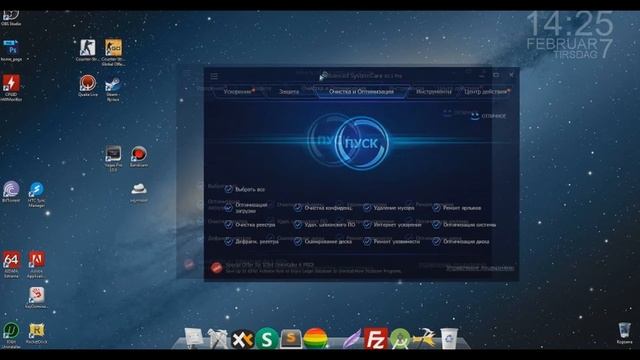The width and height of the screenshot is (640, 360).
Task: Switch to the Ускорение tab
Action: point(239,91)
